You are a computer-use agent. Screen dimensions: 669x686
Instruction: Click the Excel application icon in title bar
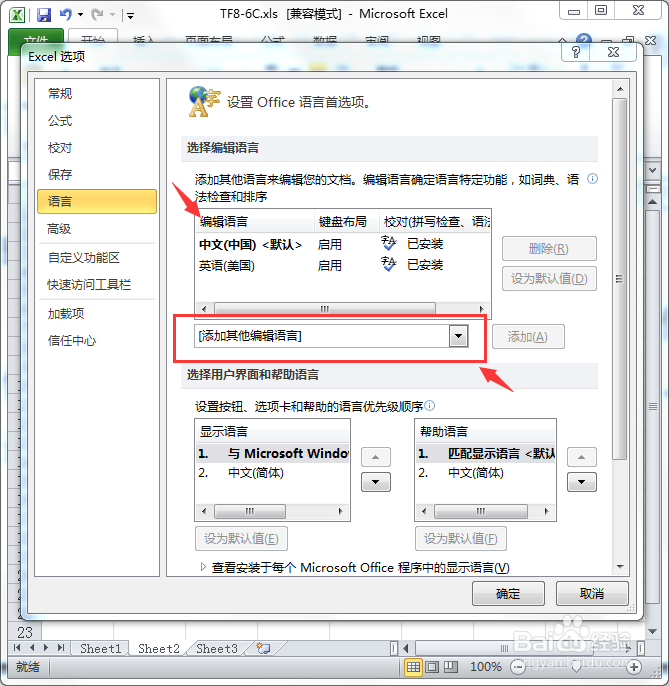coord(17,15)
